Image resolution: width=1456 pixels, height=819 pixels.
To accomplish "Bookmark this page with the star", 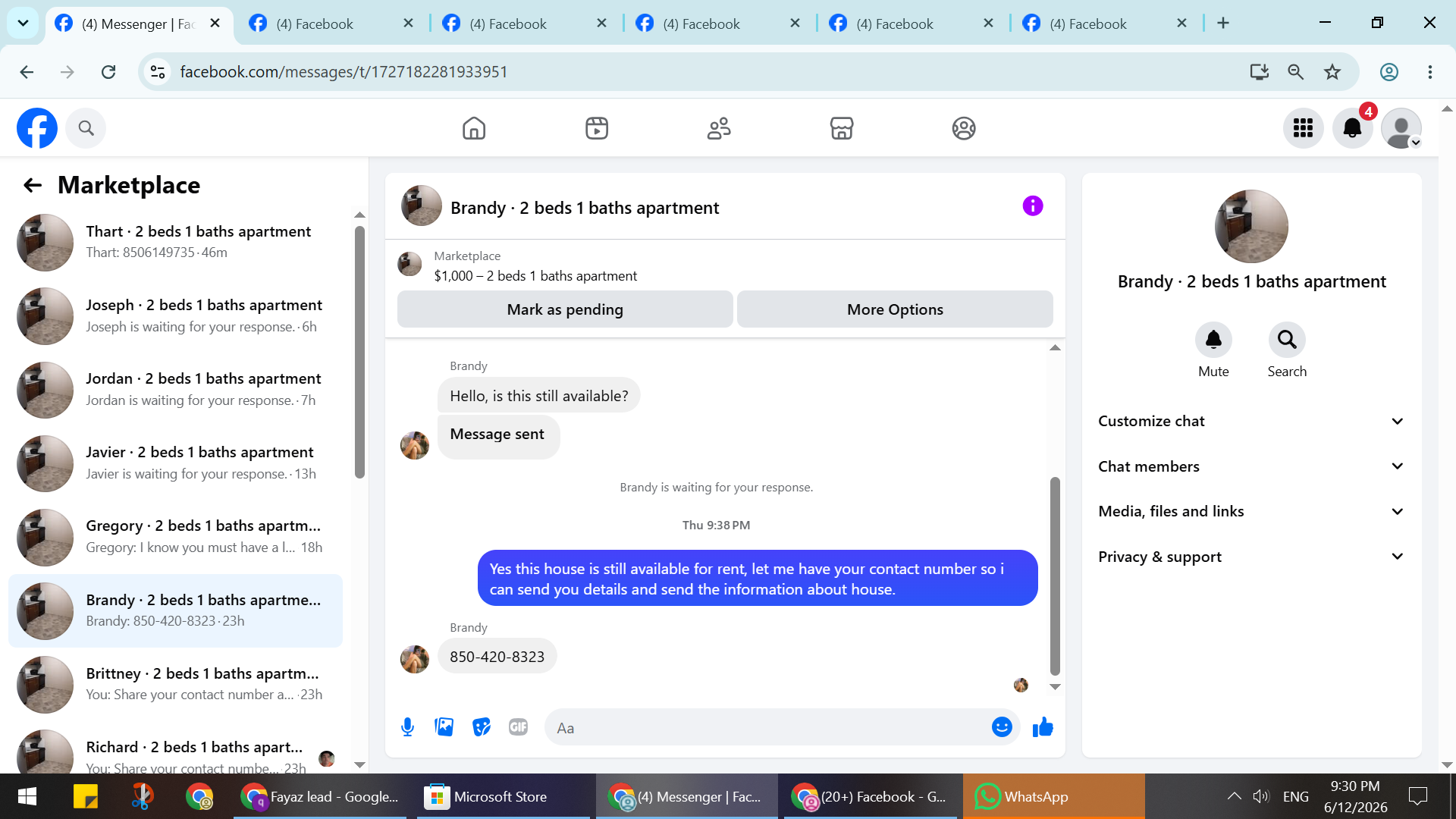I will 1332,72.
